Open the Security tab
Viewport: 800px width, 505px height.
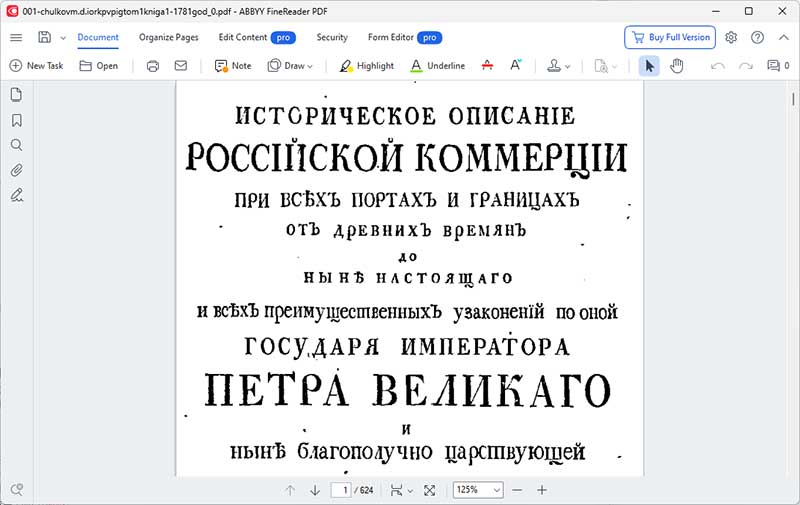point(332,37)
